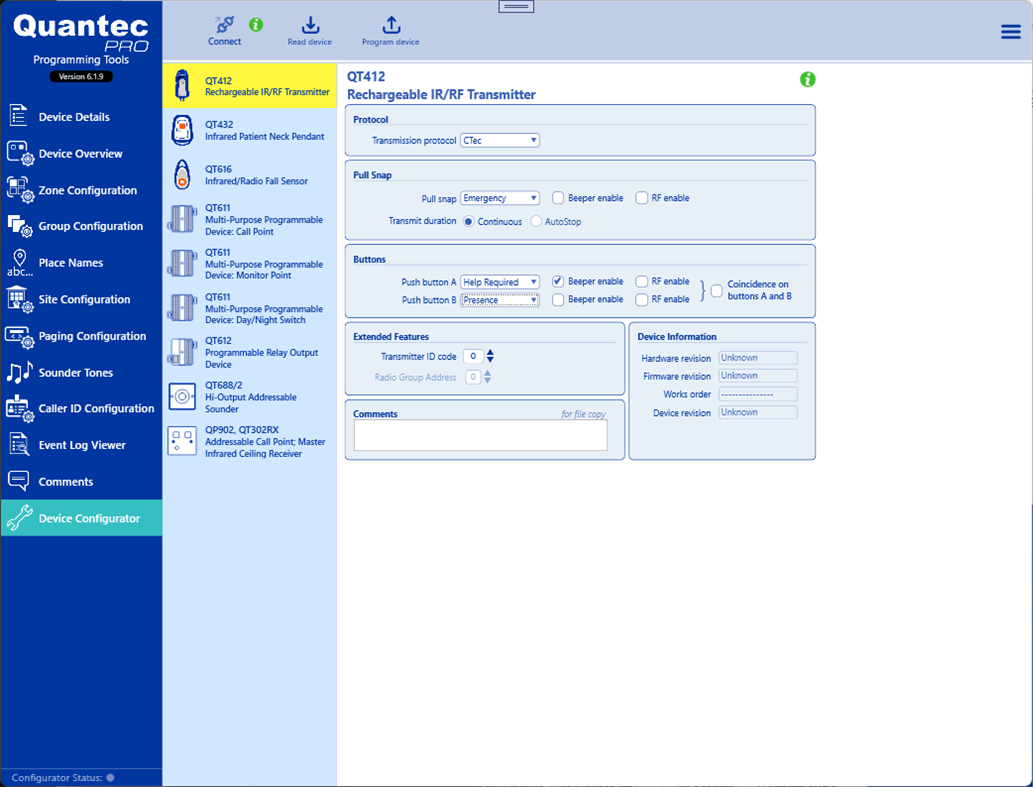The height and width of the screenshot is (787, 1033).
Task: Open Device Configurator menu item
Action: pyautogui.click(x=81, y=518)
